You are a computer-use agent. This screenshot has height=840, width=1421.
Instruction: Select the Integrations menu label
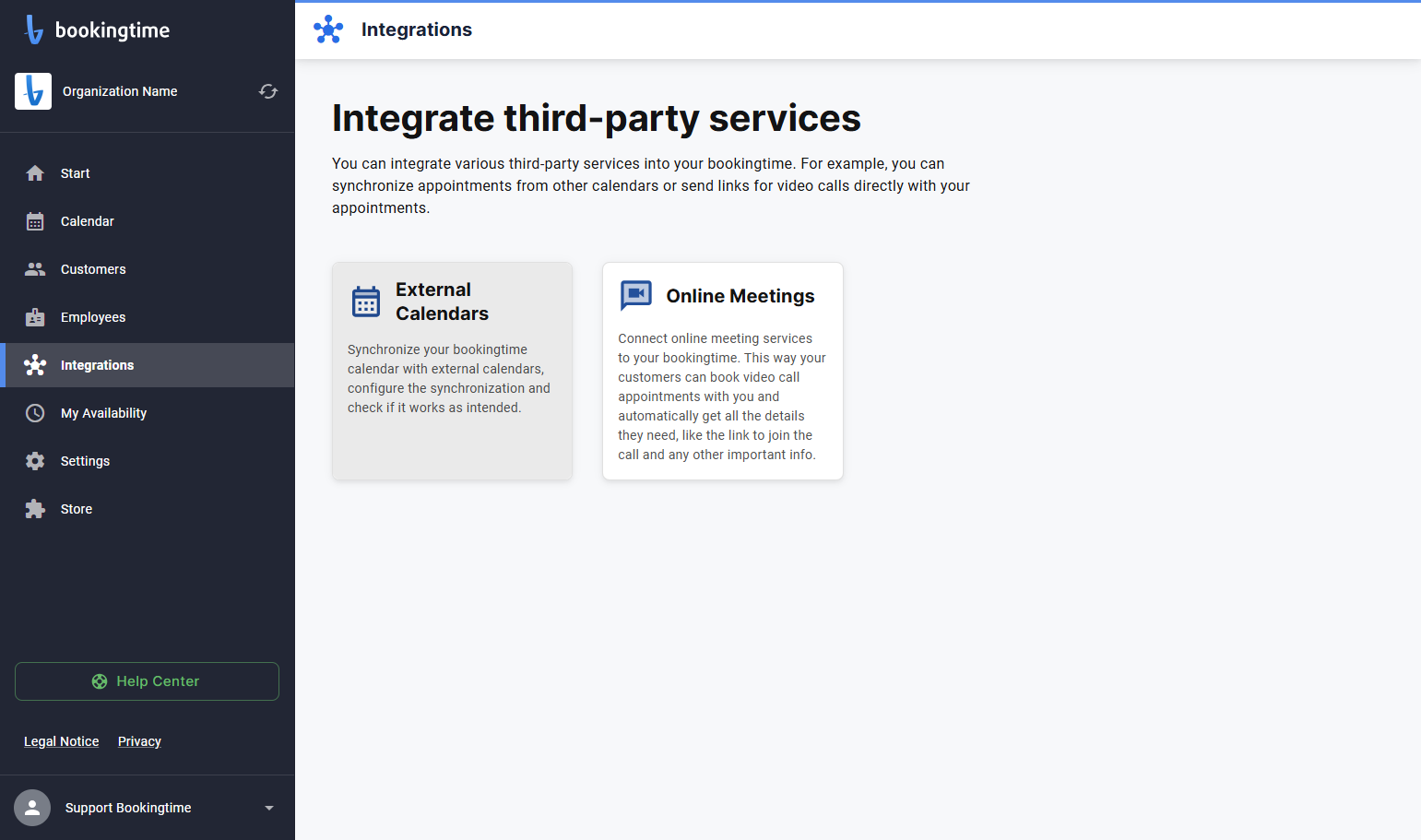(97, 365)
